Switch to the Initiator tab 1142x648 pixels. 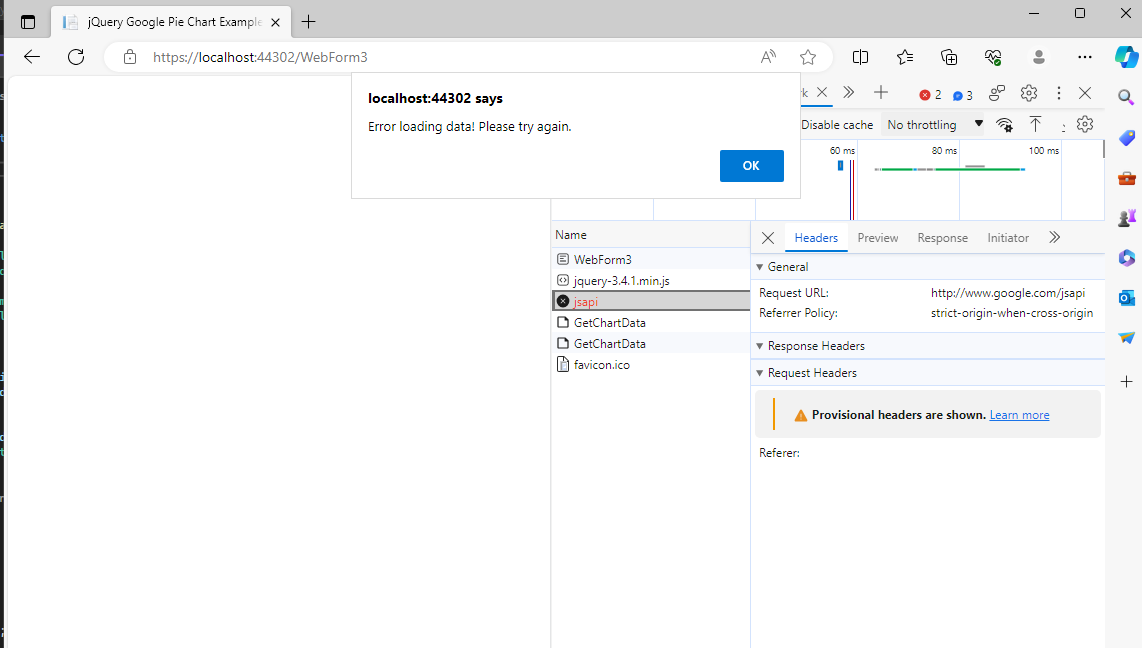pyautogui.click(x=1008, y=238)
